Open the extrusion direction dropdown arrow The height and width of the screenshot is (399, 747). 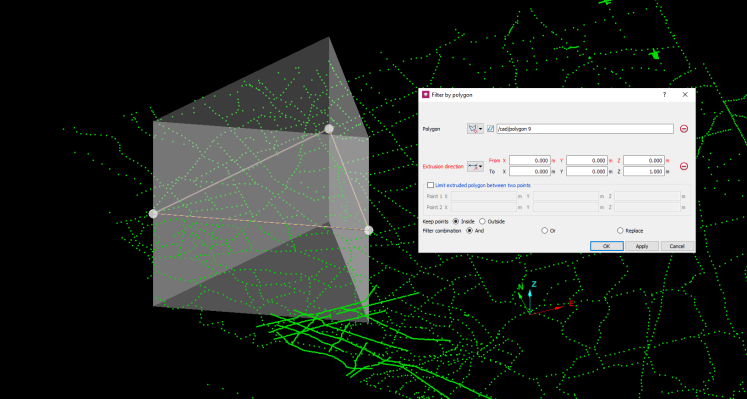click(481, 166)
